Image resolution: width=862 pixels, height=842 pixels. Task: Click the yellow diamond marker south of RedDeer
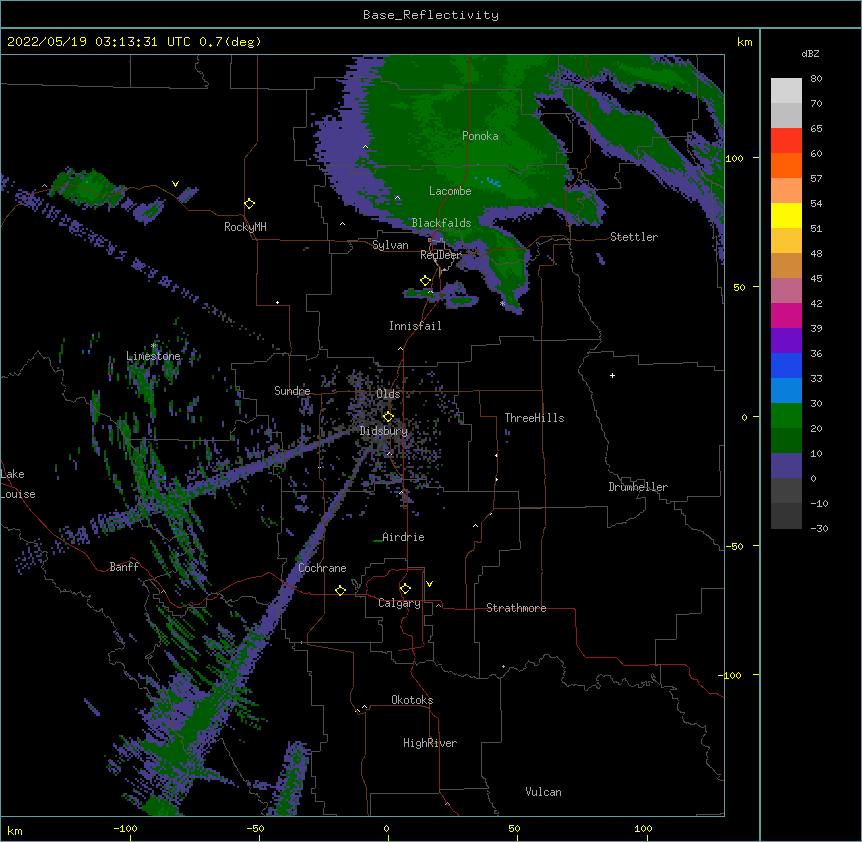tap(425, 281)
